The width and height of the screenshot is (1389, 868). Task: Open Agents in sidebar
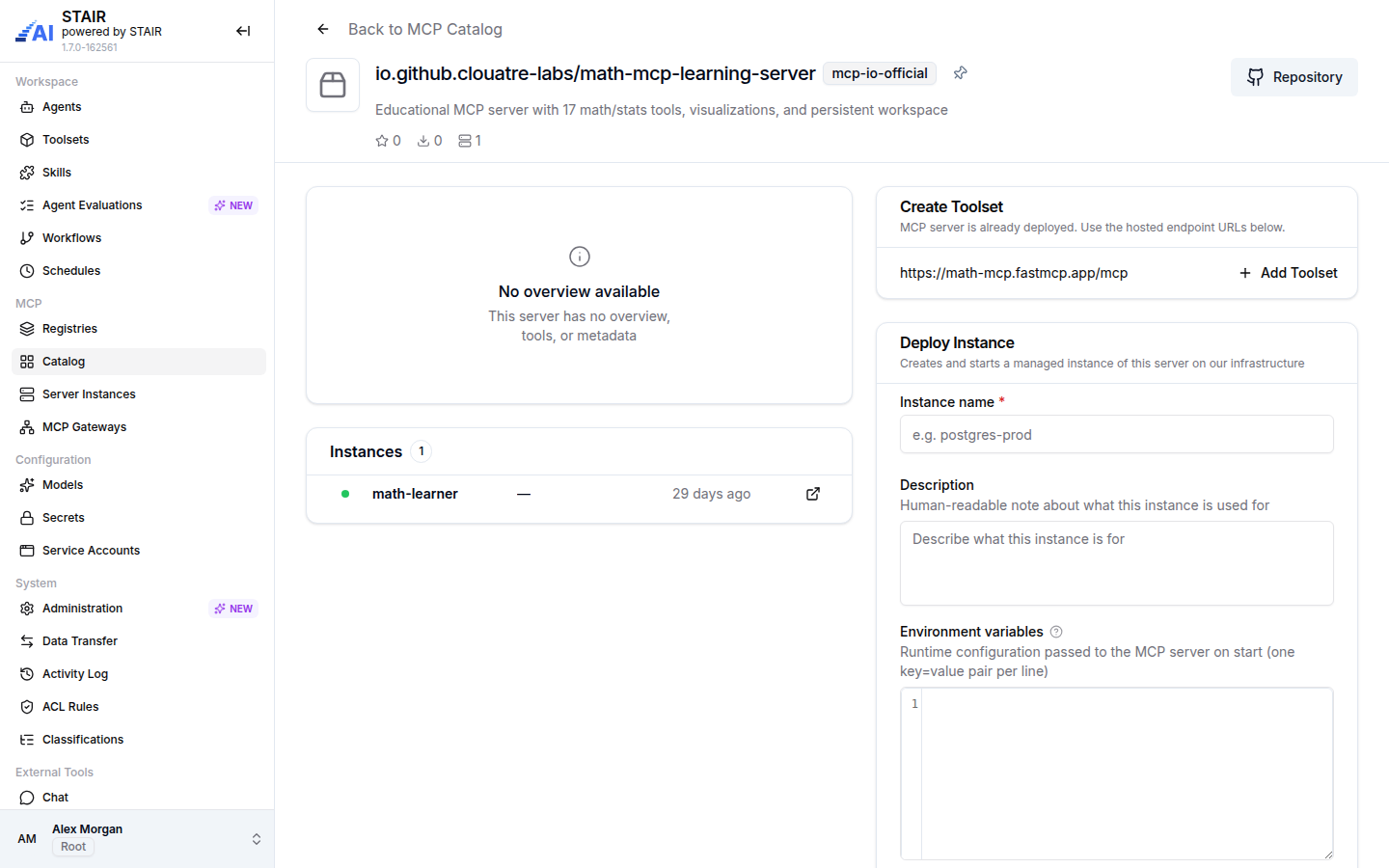click(139, 107)
